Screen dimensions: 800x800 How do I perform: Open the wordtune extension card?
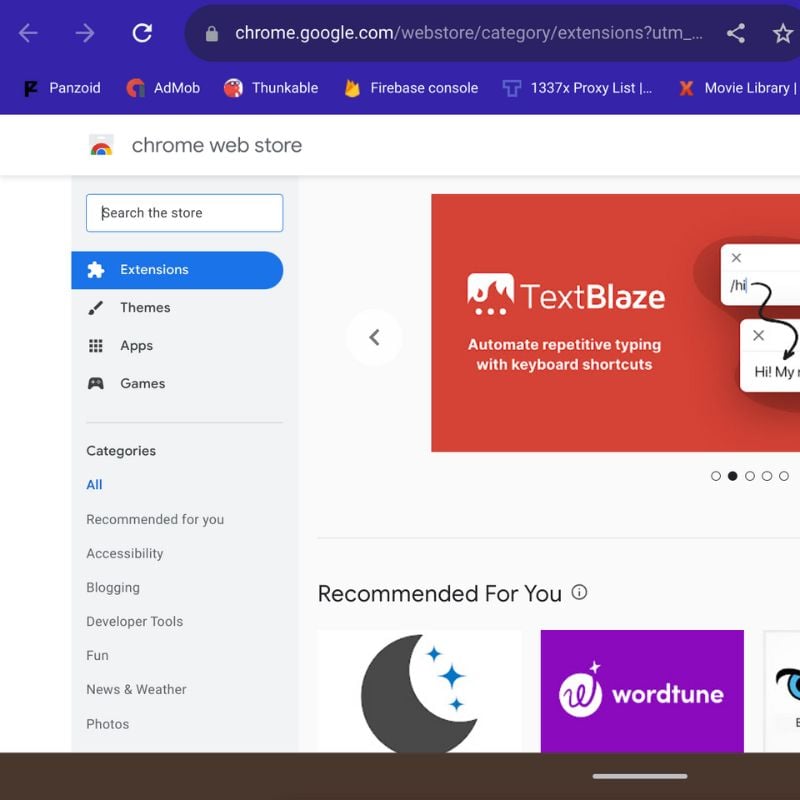point(642,691)
